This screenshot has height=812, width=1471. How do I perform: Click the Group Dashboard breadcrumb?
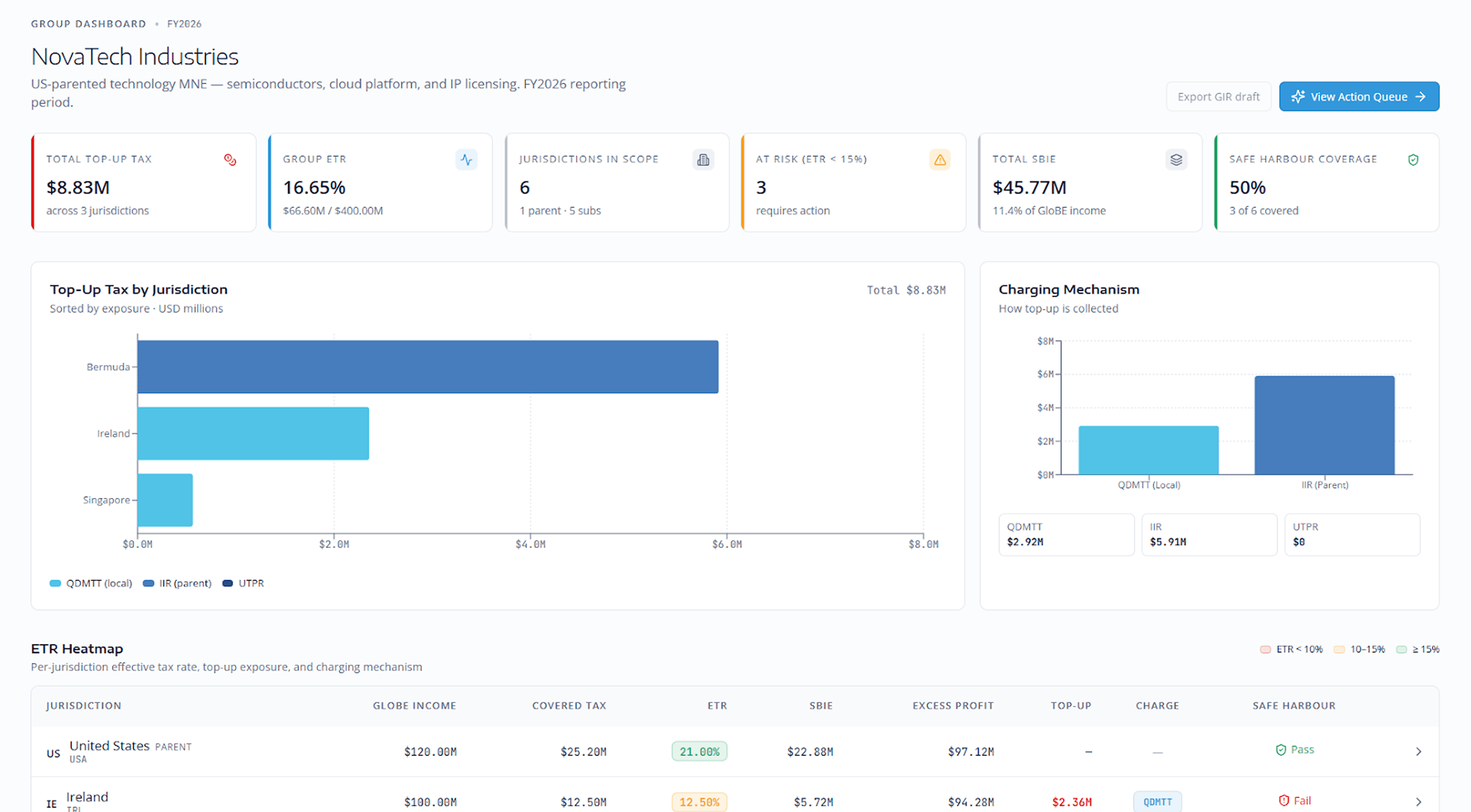click(89, 24)
